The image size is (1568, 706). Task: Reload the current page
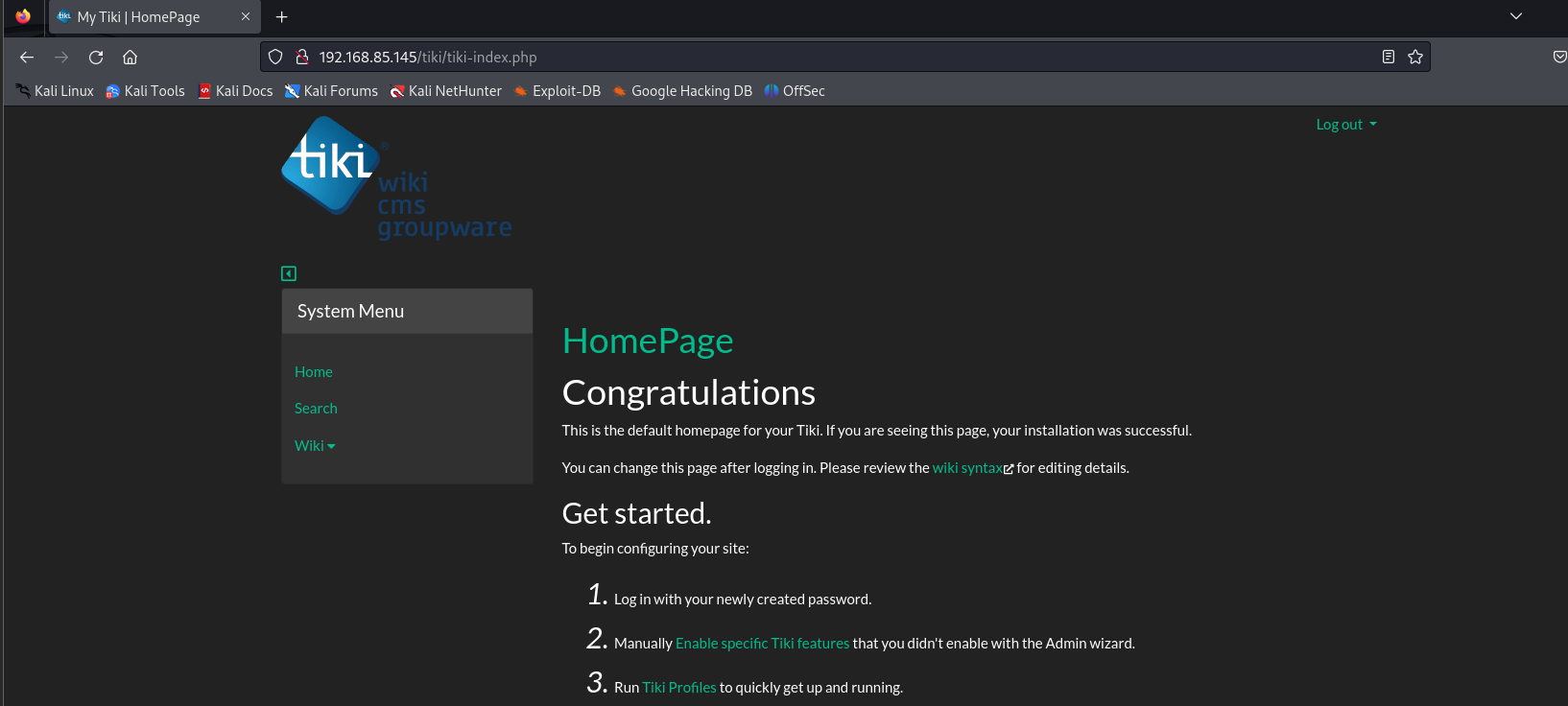(96, 58)
